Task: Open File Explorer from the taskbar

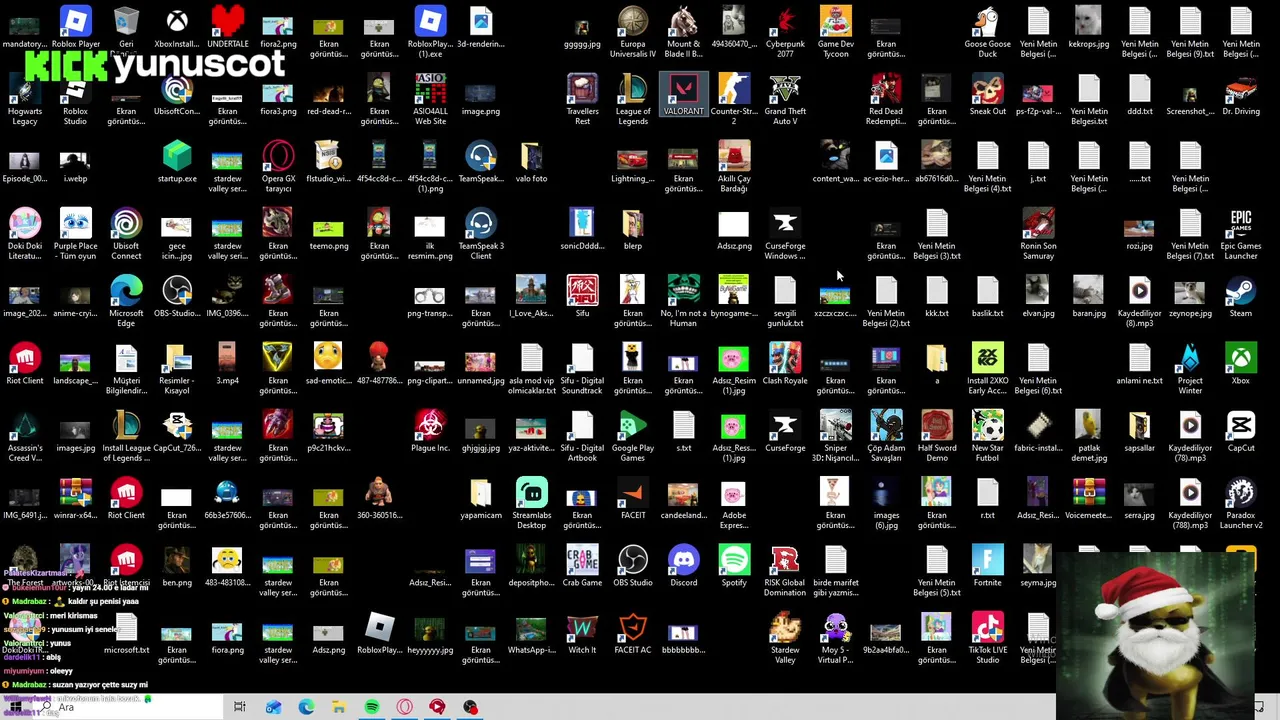Action: point(339,707)
